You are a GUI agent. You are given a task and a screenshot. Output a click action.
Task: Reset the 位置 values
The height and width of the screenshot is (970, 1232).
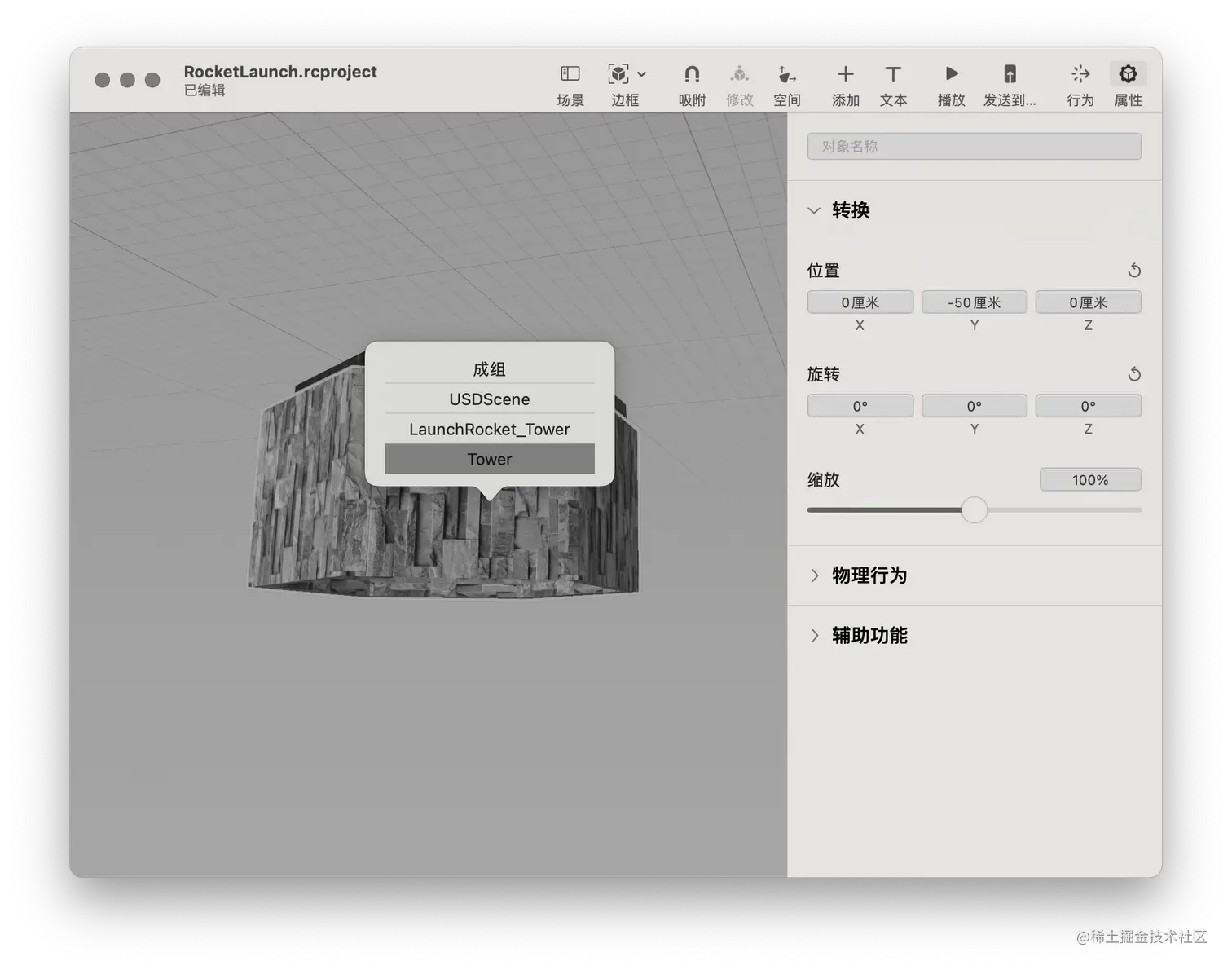click(x=1133, y=270)
